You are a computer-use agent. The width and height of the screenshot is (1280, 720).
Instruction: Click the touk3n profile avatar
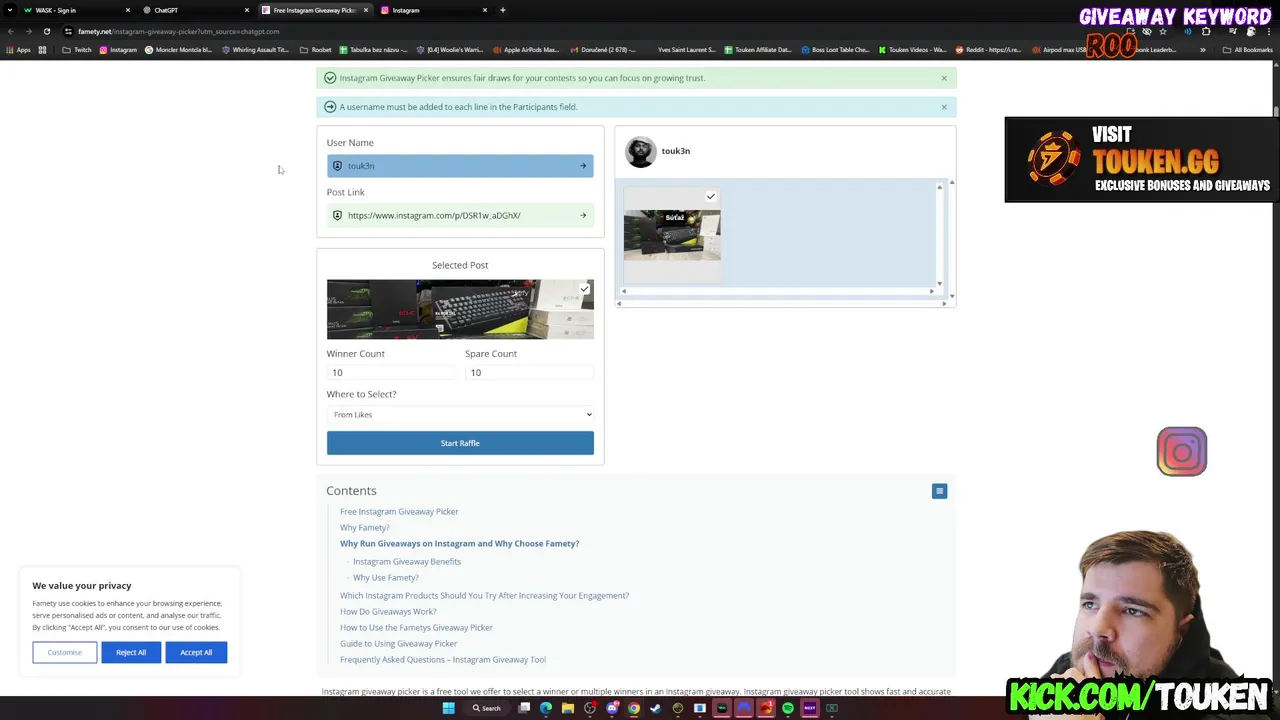(640, 152)
